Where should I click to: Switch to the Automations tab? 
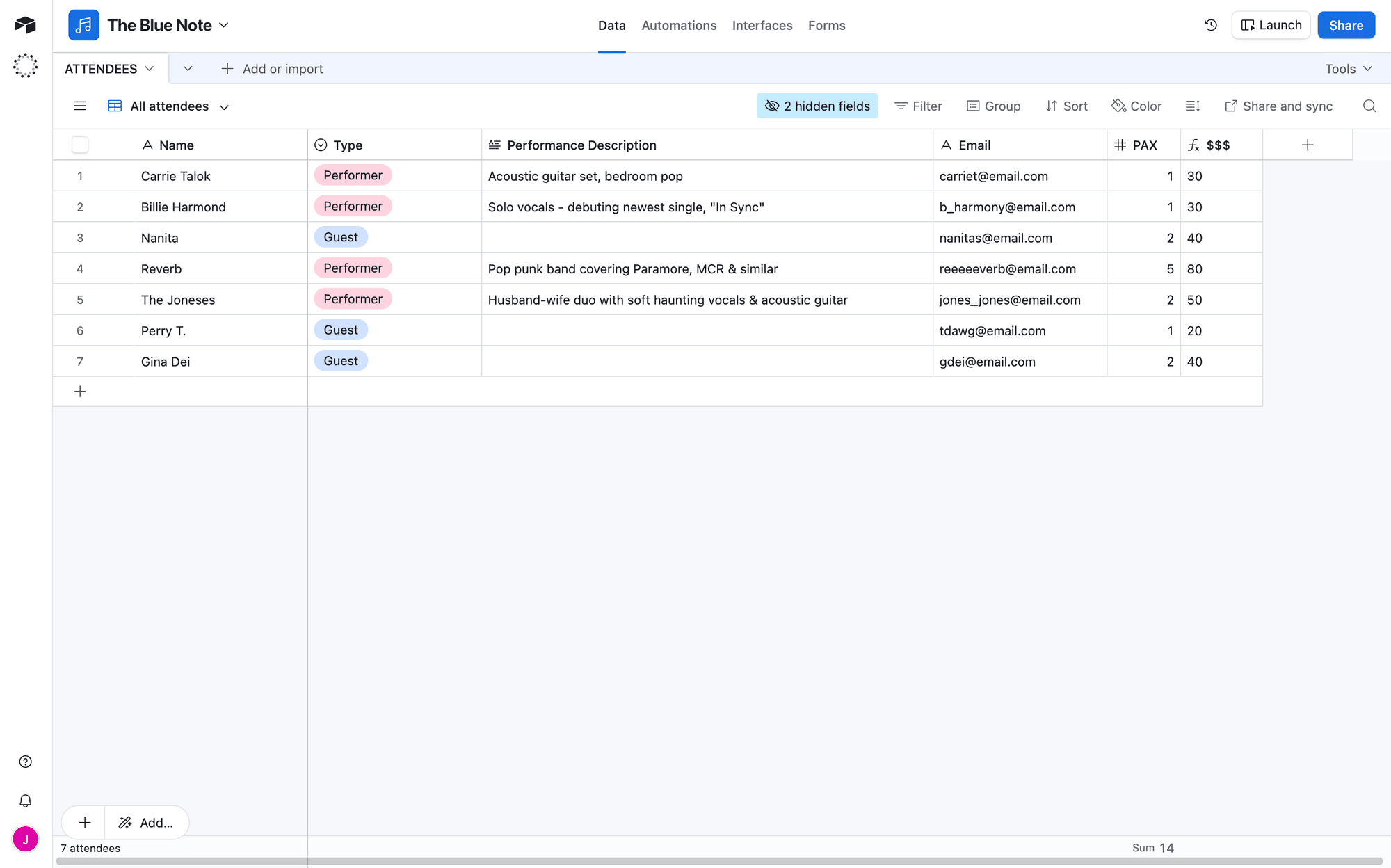pyautogui.click(x=679, y=25)
